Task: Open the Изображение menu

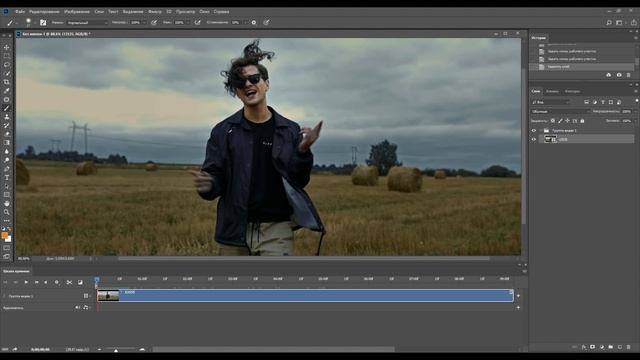Action: 77,11
